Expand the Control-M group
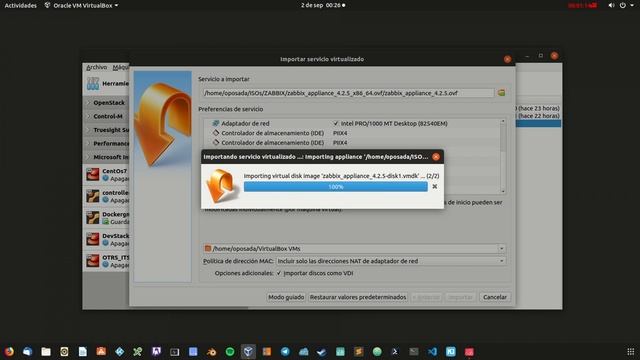This screenshot has width=640, height=360. tap(89, 116)
